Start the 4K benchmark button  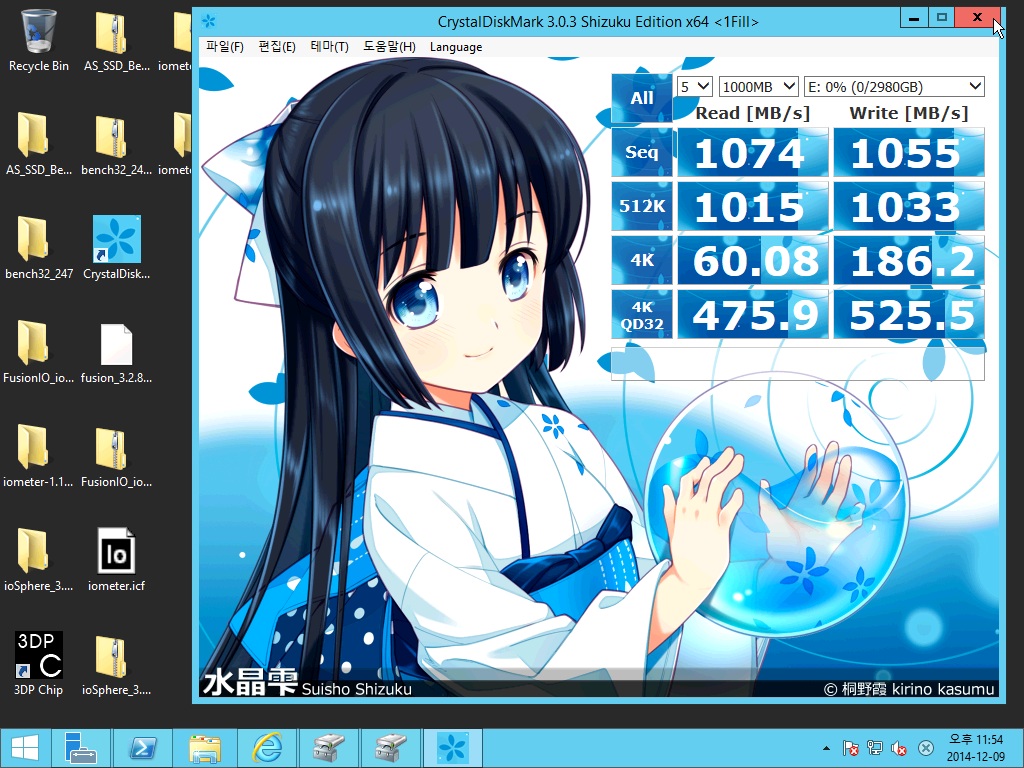point(641,261)
